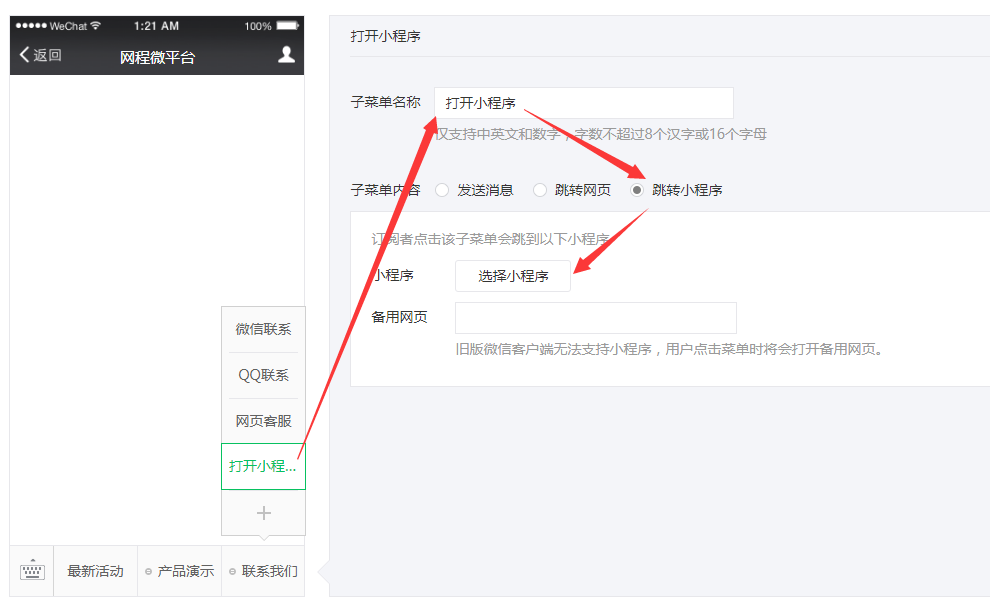Open the profile person icon in header
This screenshot has width=990, height=614.
click(x=287, y=55)
